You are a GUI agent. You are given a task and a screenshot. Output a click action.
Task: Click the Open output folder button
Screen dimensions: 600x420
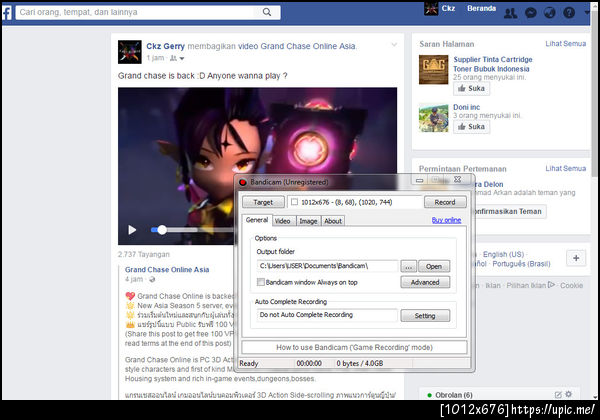point(434,266)
